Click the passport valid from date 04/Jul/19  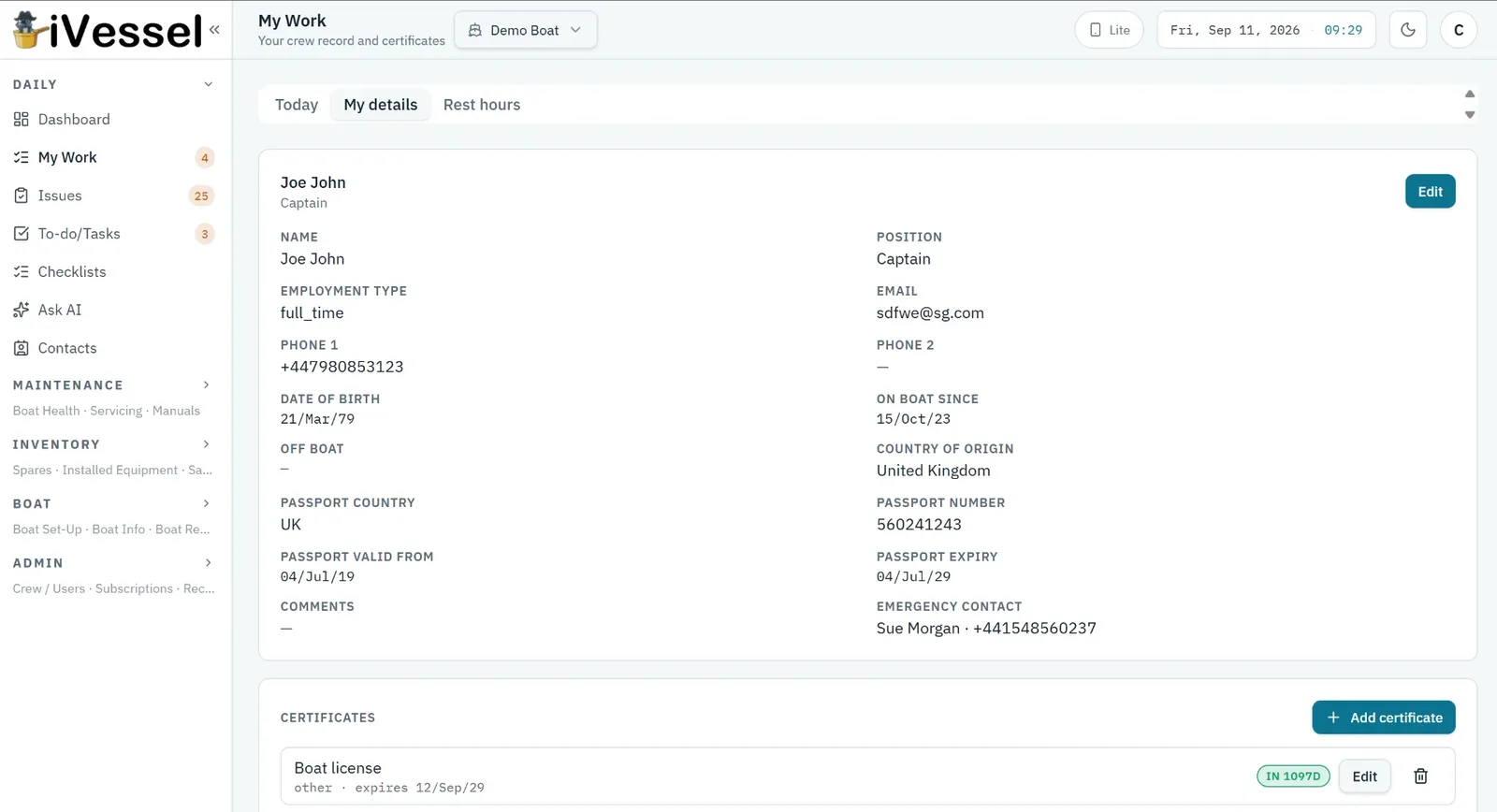[x=317, y=577]
